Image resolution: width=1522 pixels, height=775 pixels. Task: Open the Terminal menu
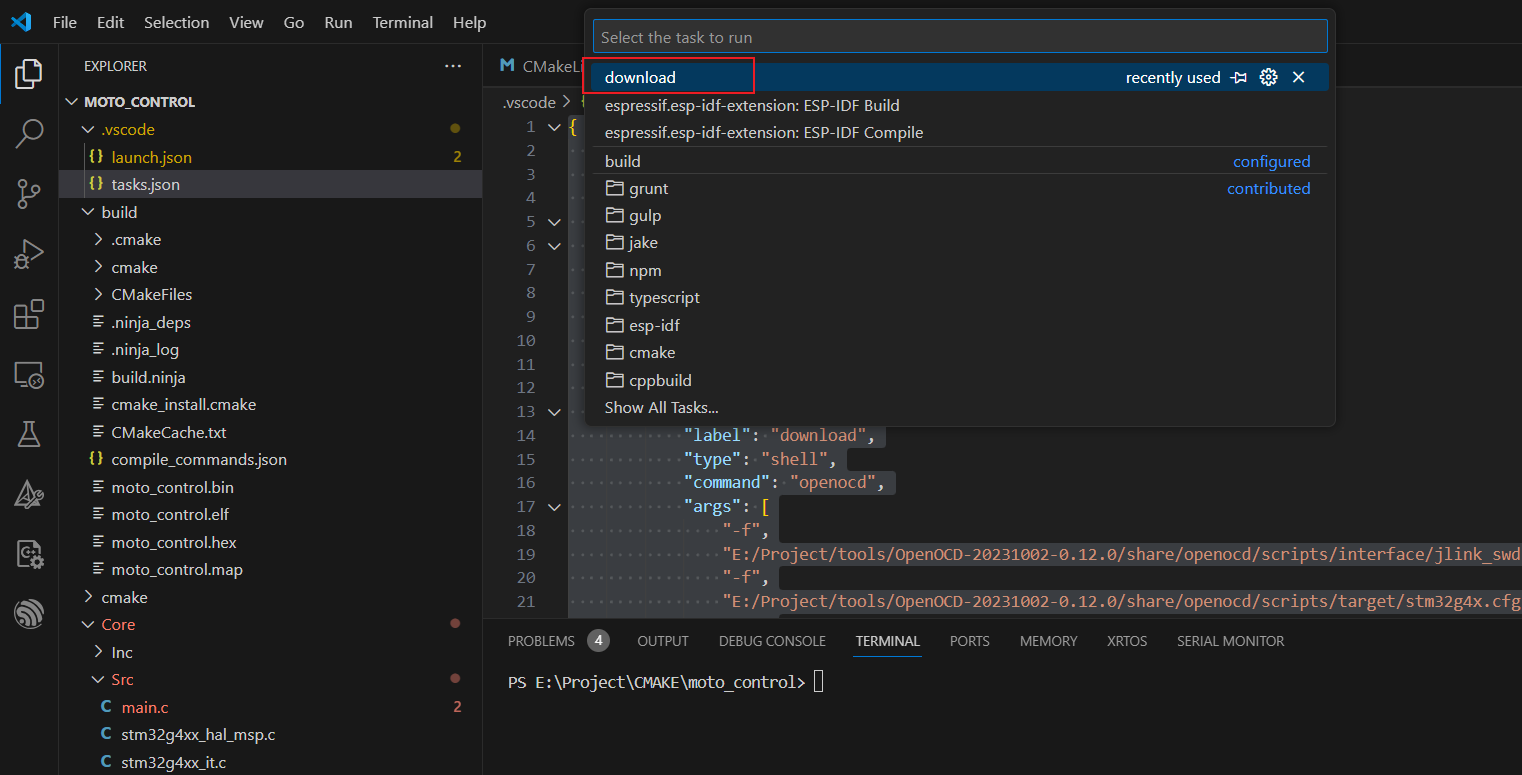point(402,22)
